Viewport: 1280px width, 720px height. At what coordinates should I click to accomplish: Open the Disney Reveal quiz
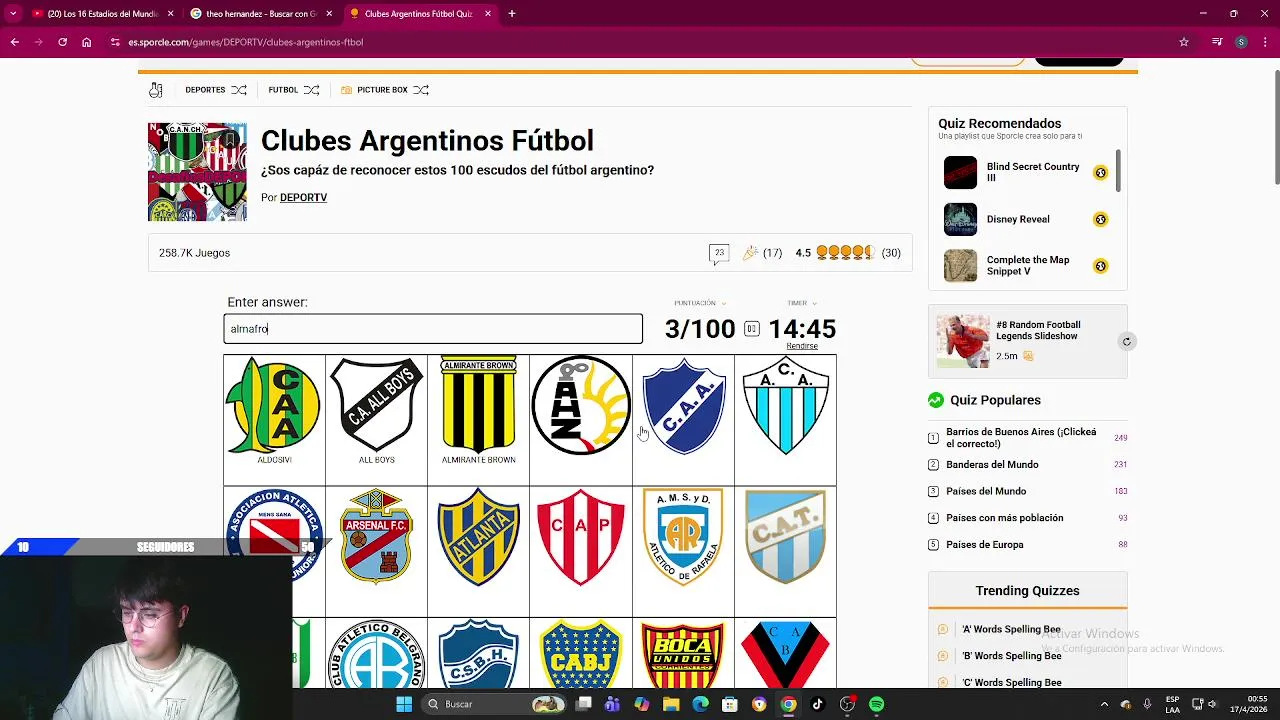coord(1018,219)
